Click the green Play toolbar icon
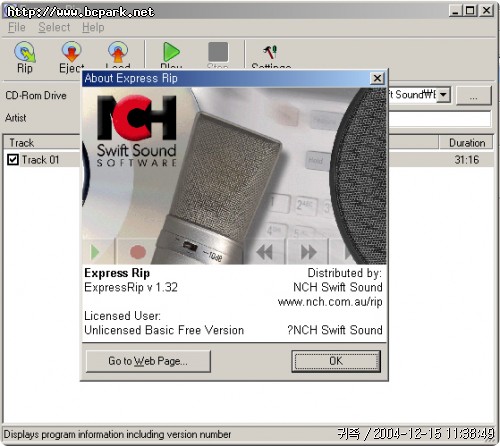 point(171,52)
